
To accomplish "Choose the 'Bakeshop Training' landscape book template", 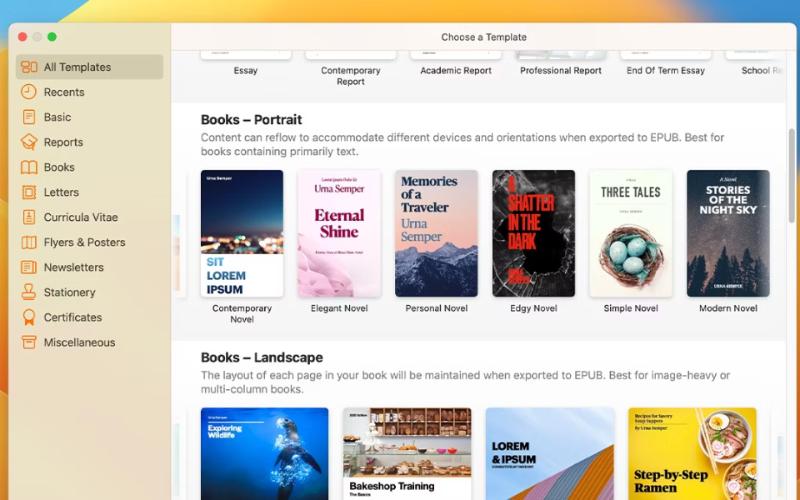I will click(x=407, y=454).
